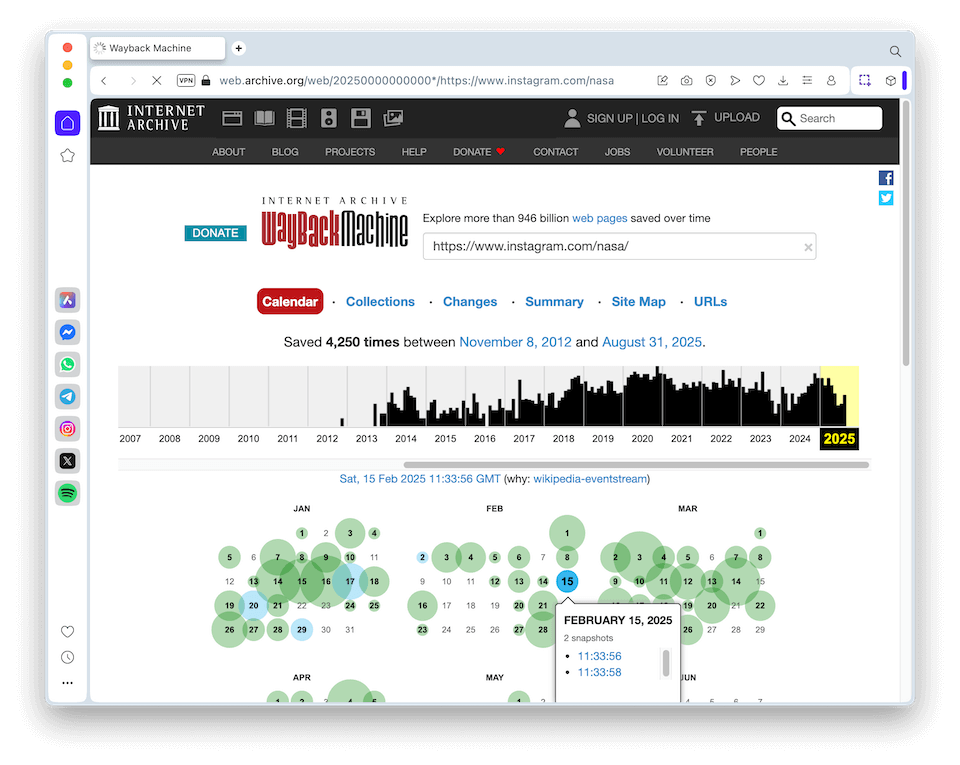
Task: Share page via Facebook icon
Action: coord(886,178)
